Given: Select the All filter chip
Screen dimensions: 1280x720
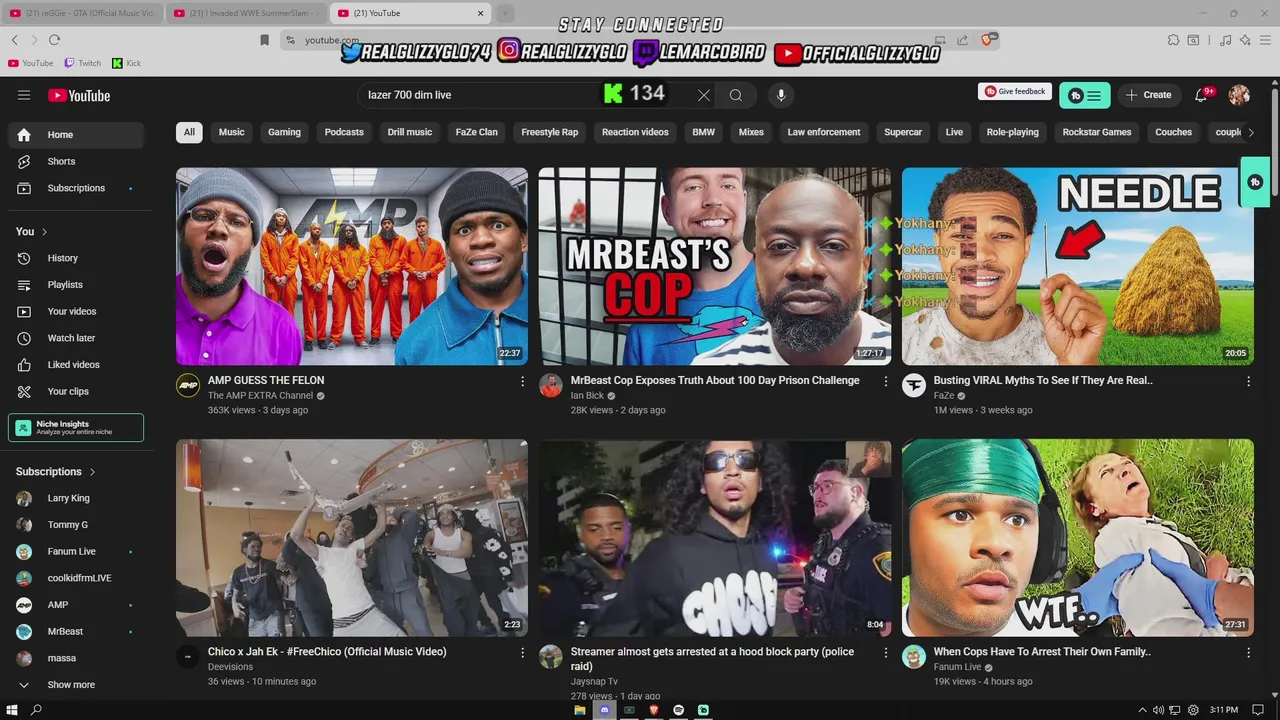Looking at the screenshot, I should [x=189, y=132].
